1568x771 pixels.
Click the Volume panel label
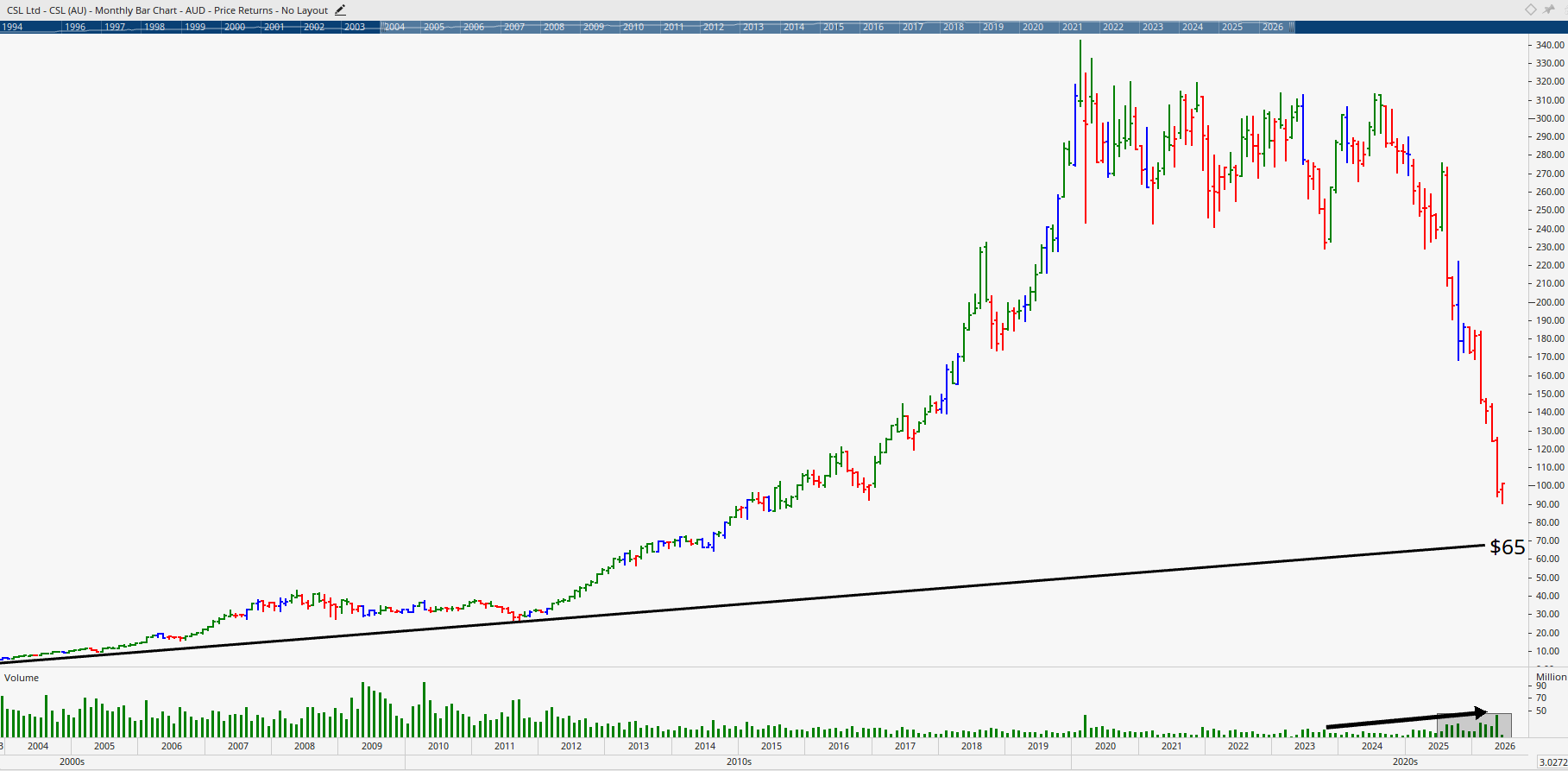(22, 678)
